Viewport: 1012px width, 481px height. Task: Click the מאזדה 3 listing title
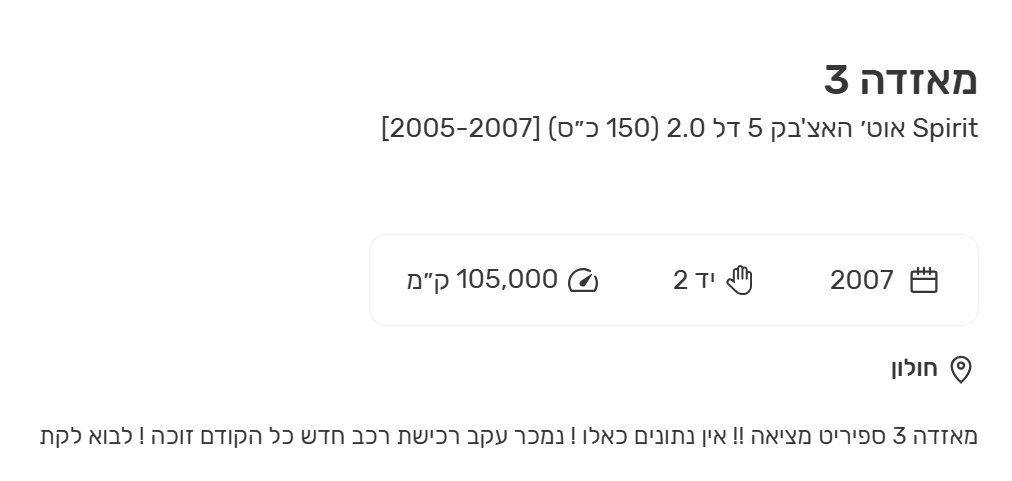click(900, 80)
